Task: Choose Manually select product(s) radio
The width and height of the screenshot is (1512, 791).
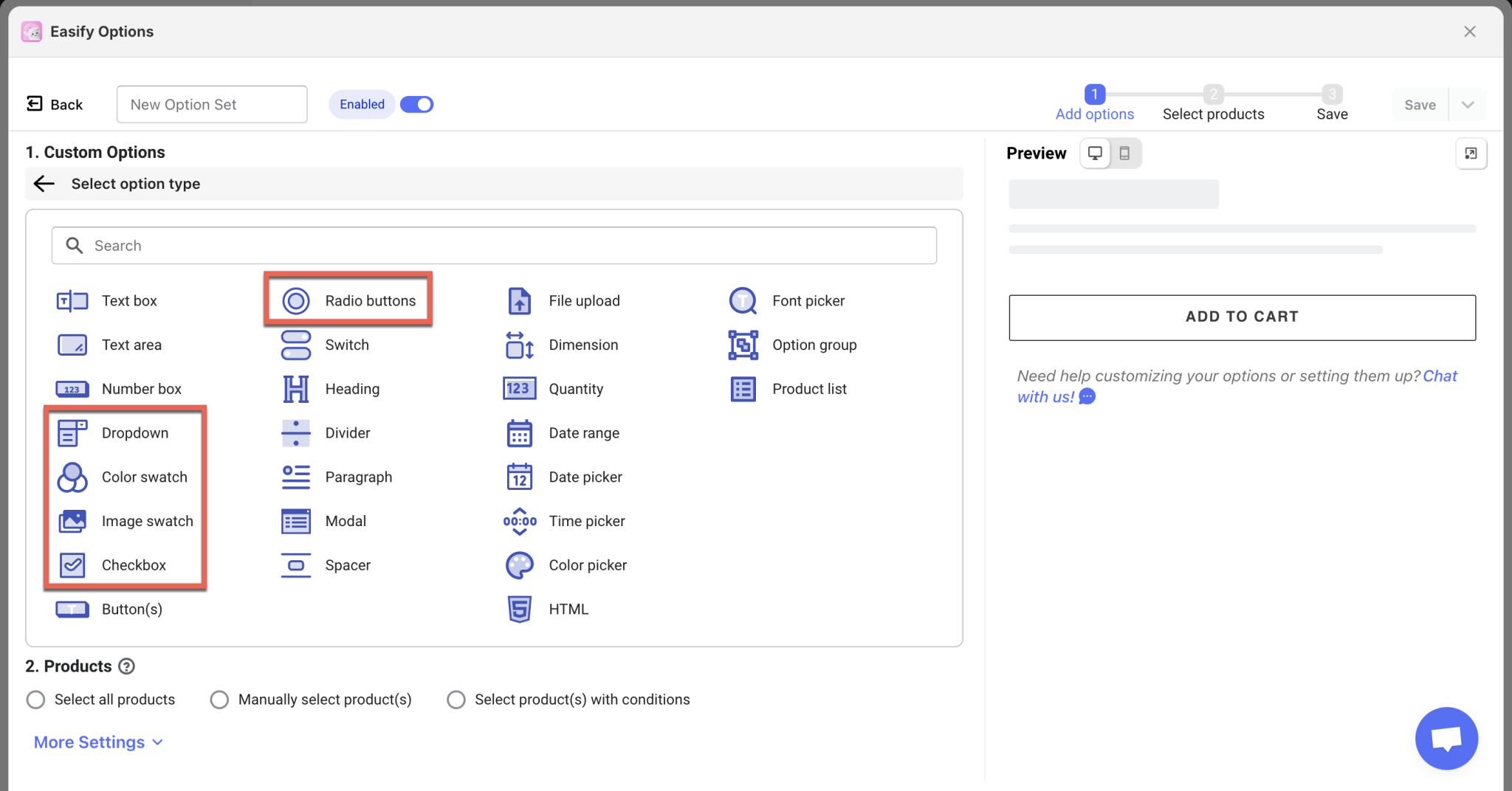Action: (219, 700)
